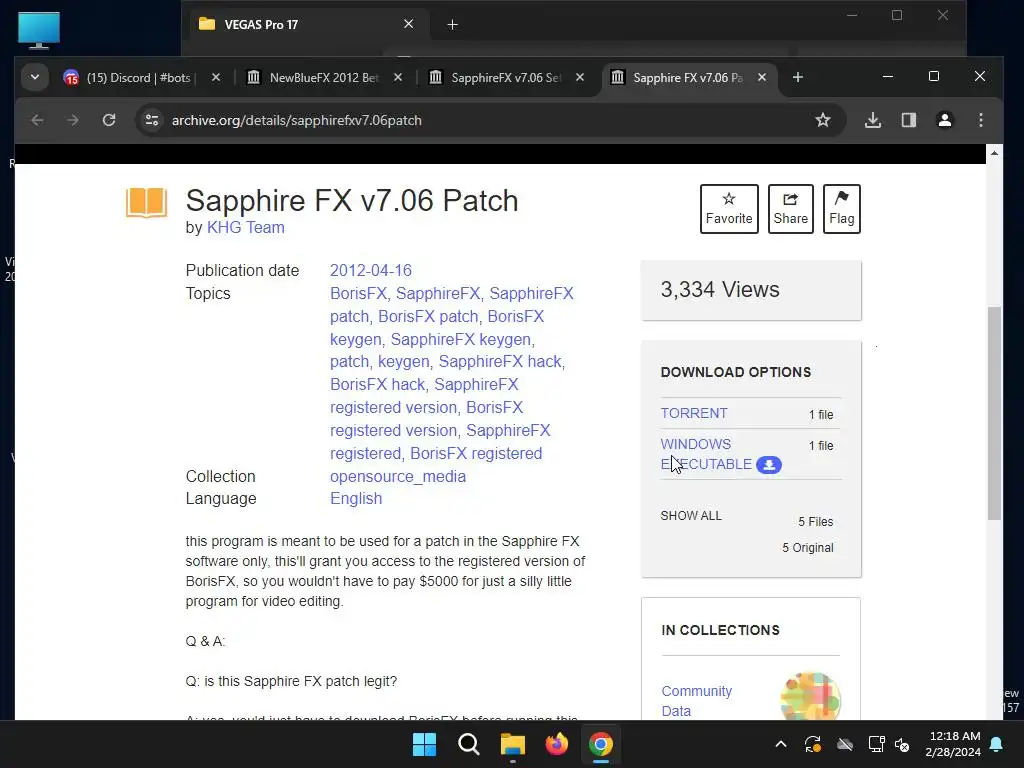Click the Share button
Image resolution: width=1024 pixels, height=768 pixels.
[x=790, y=209]
